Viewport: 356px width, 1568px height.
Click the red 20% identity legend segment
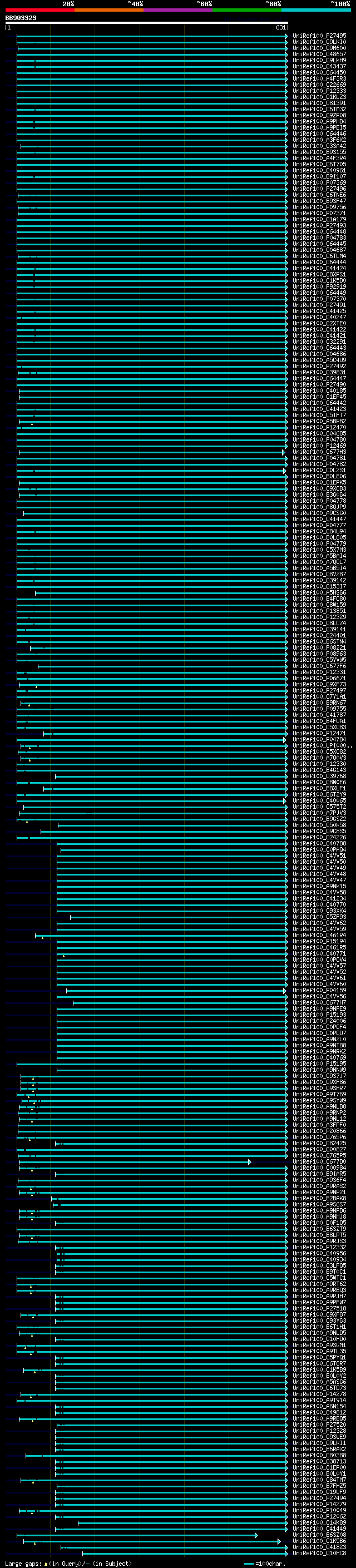(x=39, y=10)
